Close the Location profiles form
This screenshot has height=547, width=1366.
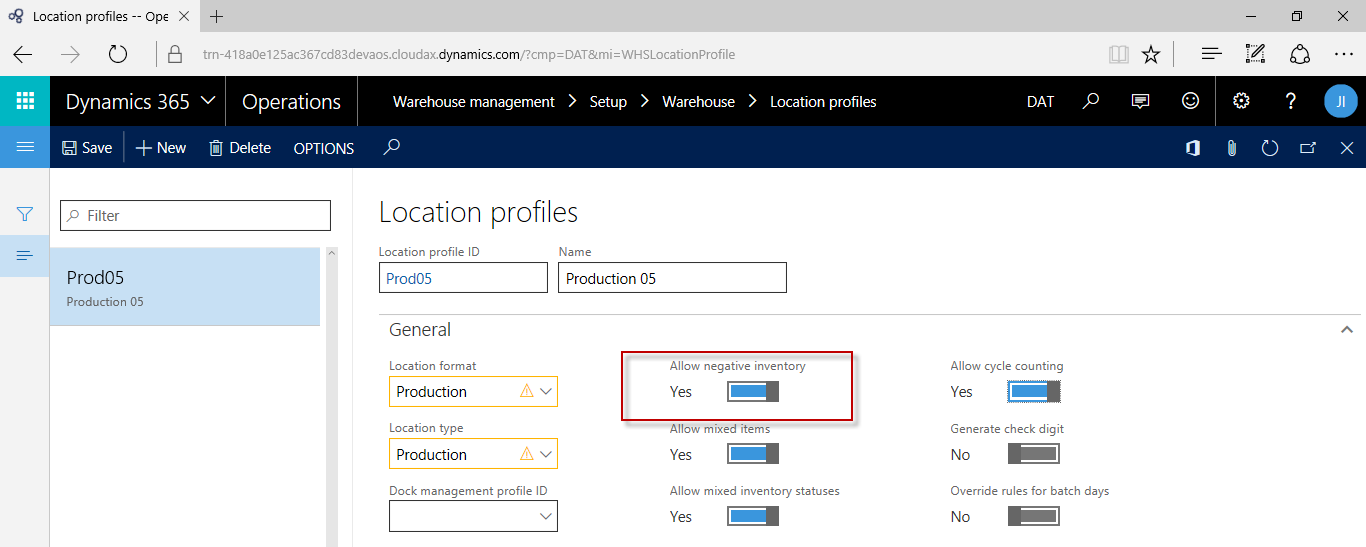pyautogui.click(x=1346, y=148)
